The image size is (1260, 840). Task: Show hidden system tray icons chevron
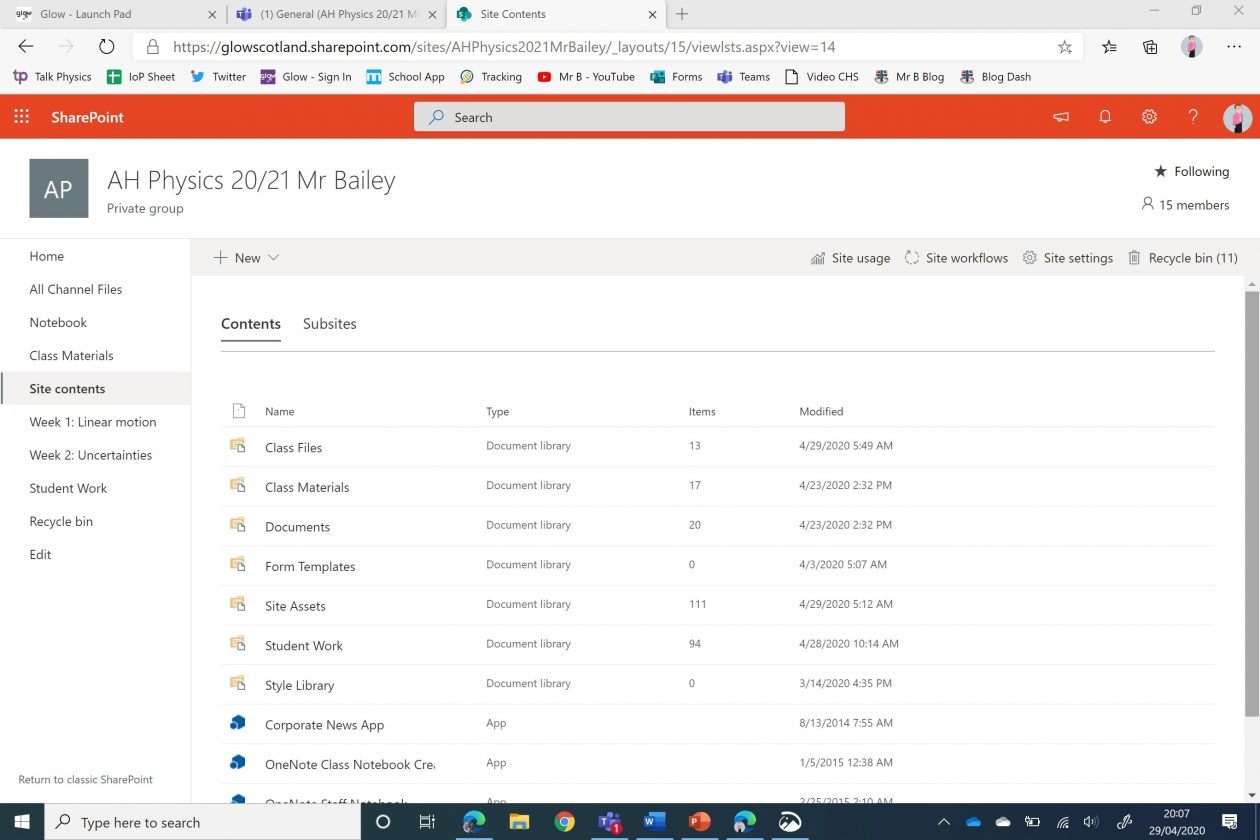click(943, 822)
